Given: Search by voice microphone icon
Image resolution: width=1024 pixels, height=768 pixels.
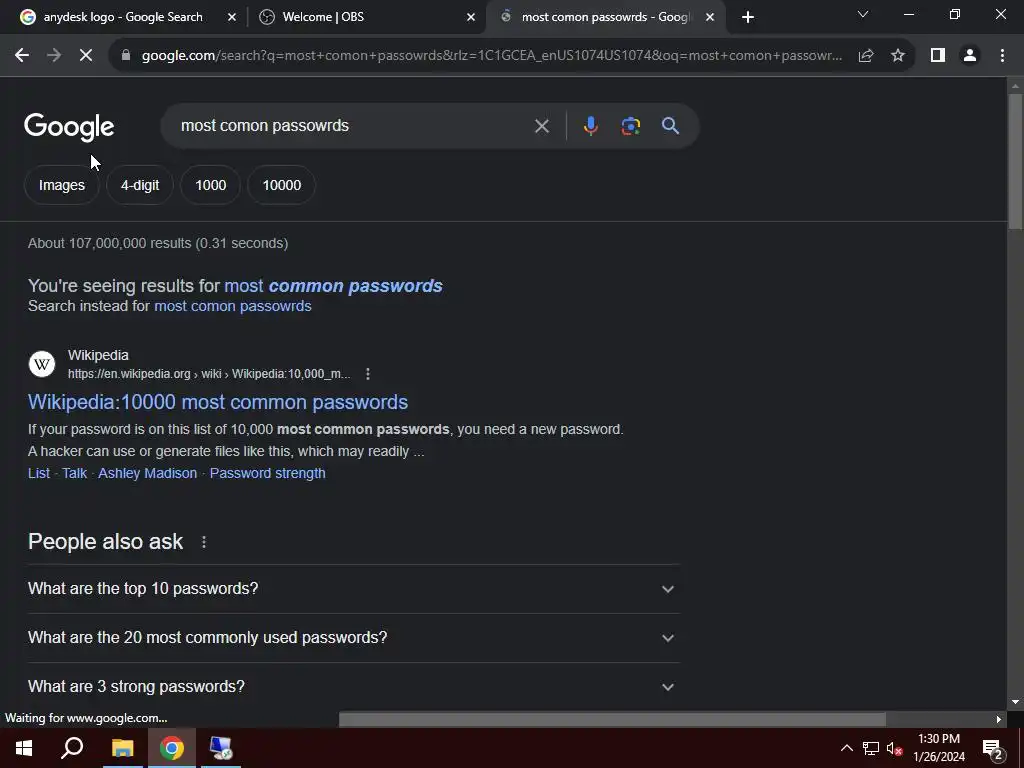Looking at the screenshot, I should pos(590,126).
